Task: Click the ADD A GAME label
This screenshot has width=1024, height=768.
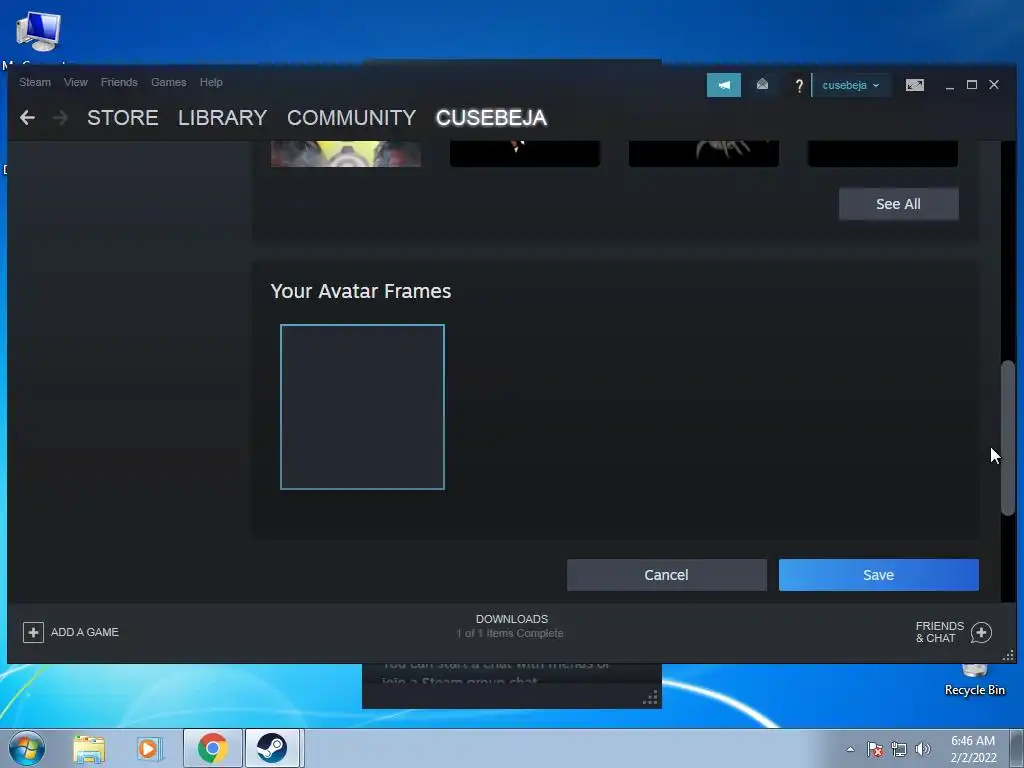Action: (x=85, y=632)
